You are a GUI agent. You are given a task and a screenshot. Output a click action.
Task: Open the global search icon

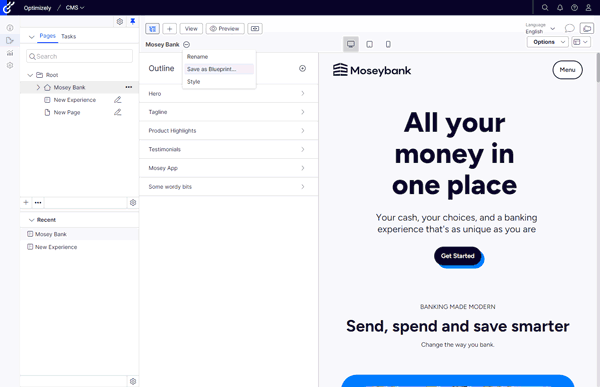(x=545, y=8)
